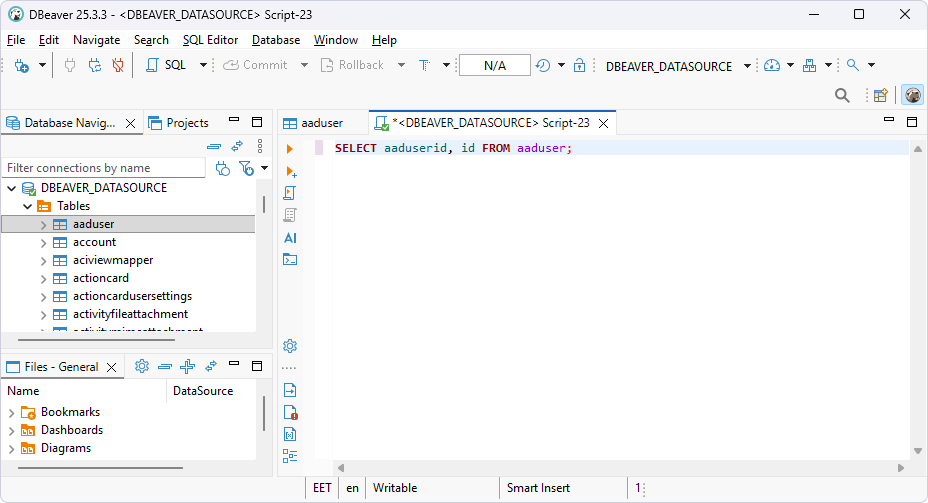
Task: Select the actioncard table
Action: (x=101, y=278)
